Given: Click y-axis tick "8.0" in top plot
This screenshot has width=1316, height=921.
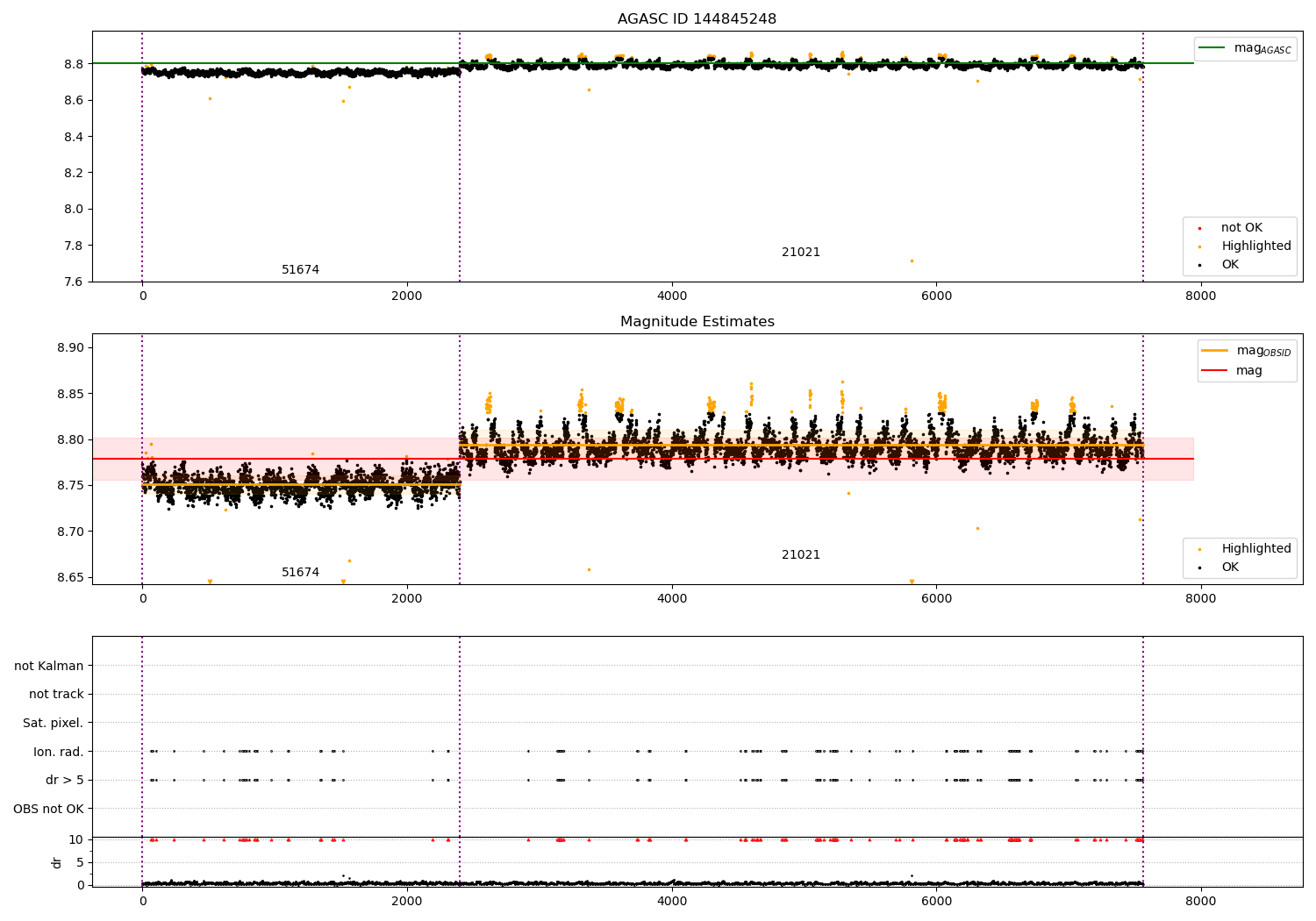Looking at the screenshot, I should coord(74,210).
